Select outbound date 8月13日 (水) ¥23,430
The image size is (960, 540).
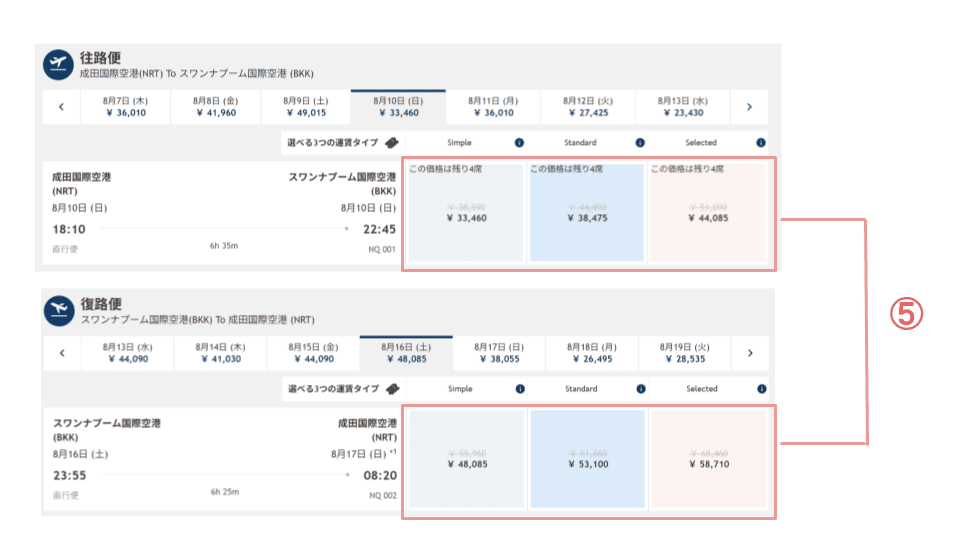point(683,107)
